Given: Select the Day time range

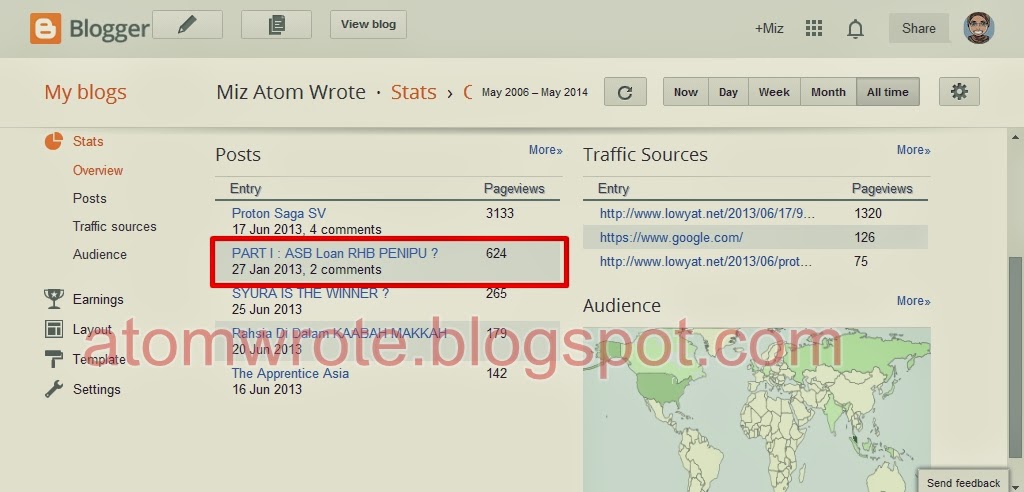Looking at the screenshot, I should [x=728, y=92].
